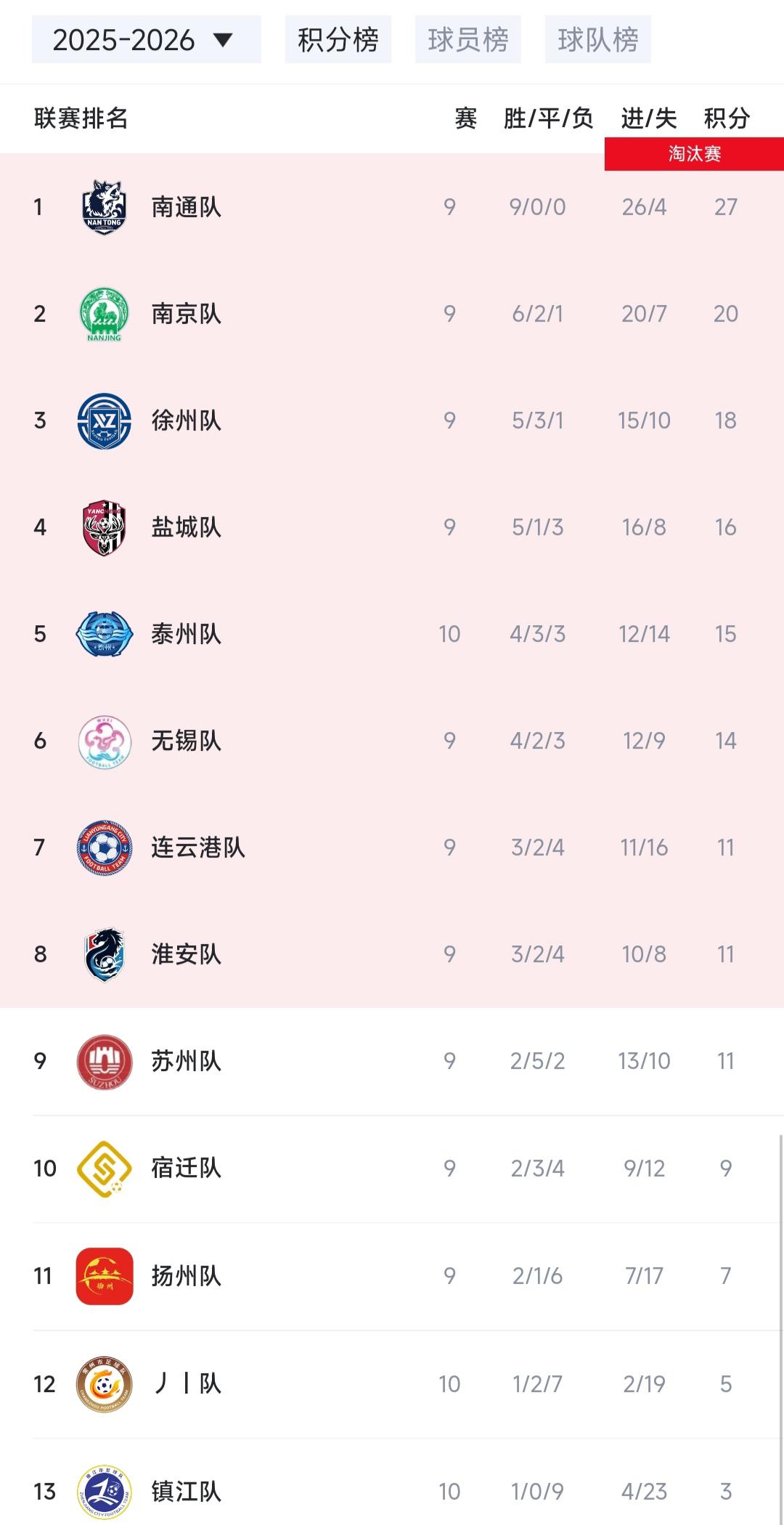Tap the 连云港队 football badge
The width and height of the screenshot is (784, 1525).
105,847
